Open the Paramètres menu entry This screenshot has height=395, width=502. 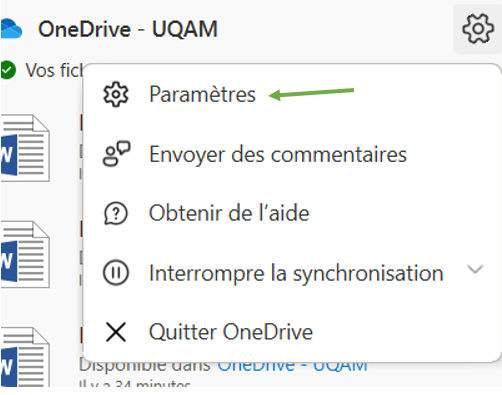[202, 94]
